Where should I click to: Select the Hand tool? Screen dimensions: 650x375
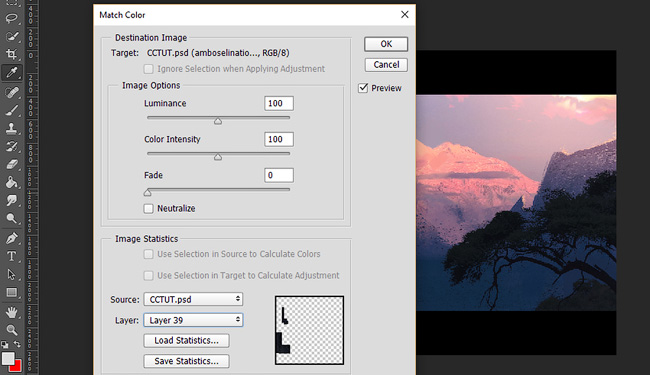tap(12, 312)
